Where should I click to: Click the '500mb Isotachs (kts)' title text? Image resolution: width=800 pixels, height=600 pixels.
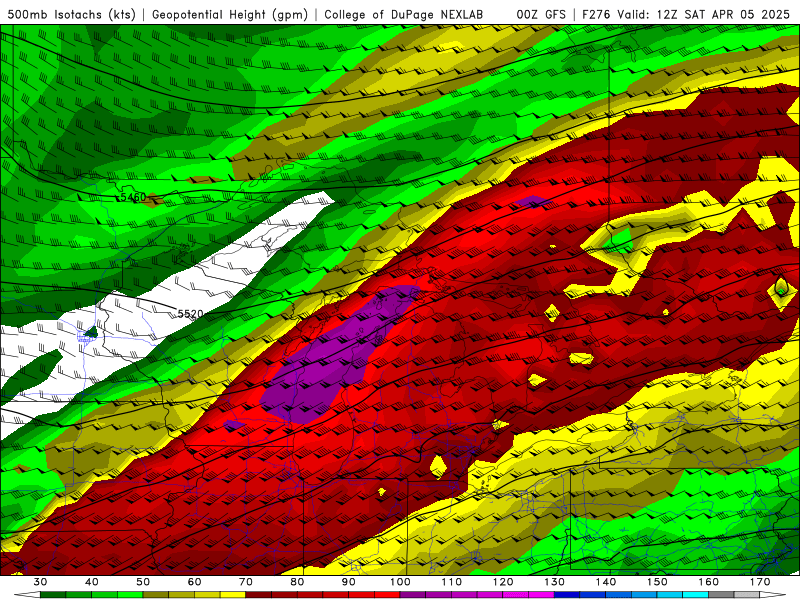pos(71,15)
